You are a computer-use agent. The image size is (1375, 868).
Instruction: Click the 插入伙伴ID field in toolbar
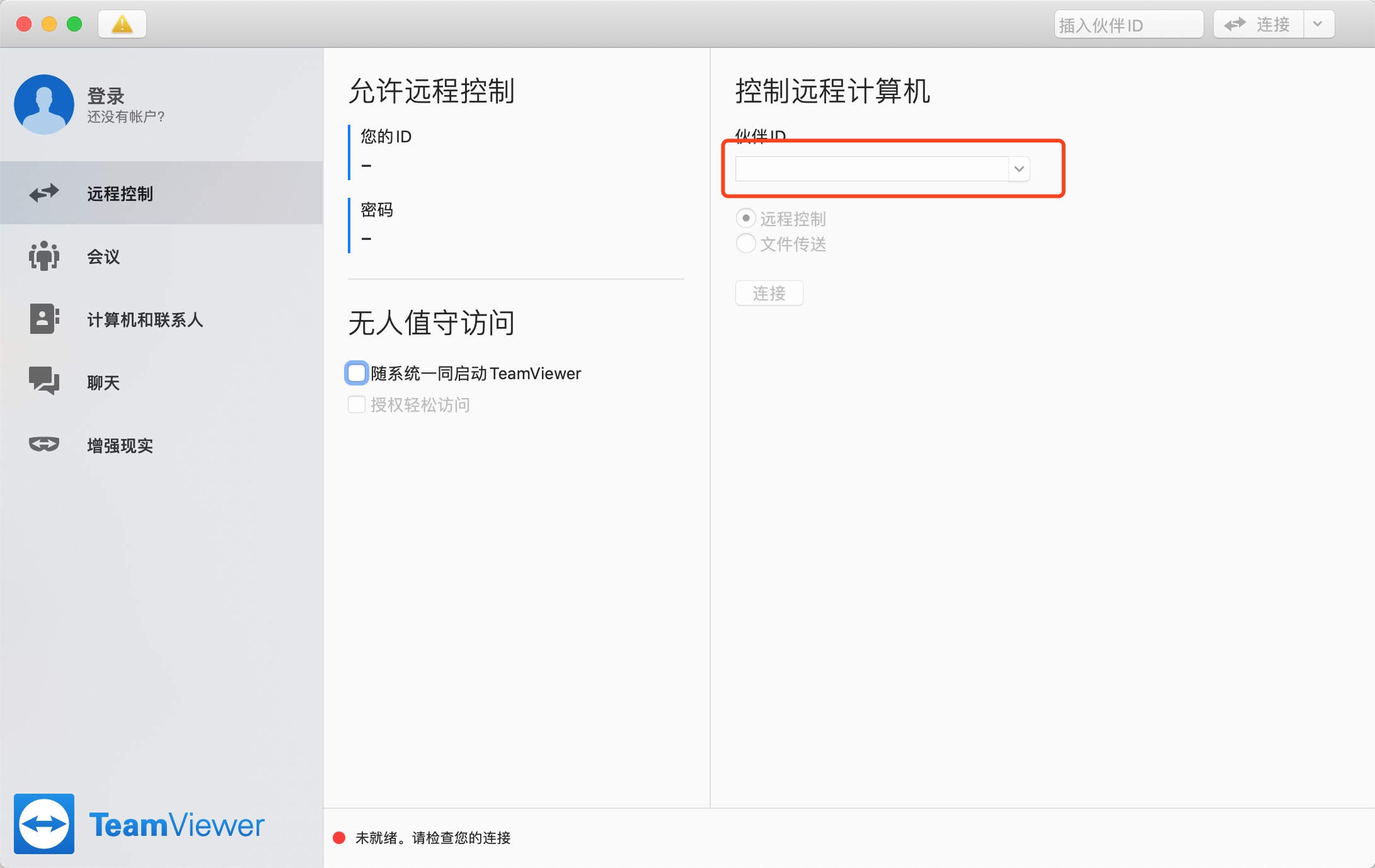pos(1129,25)
